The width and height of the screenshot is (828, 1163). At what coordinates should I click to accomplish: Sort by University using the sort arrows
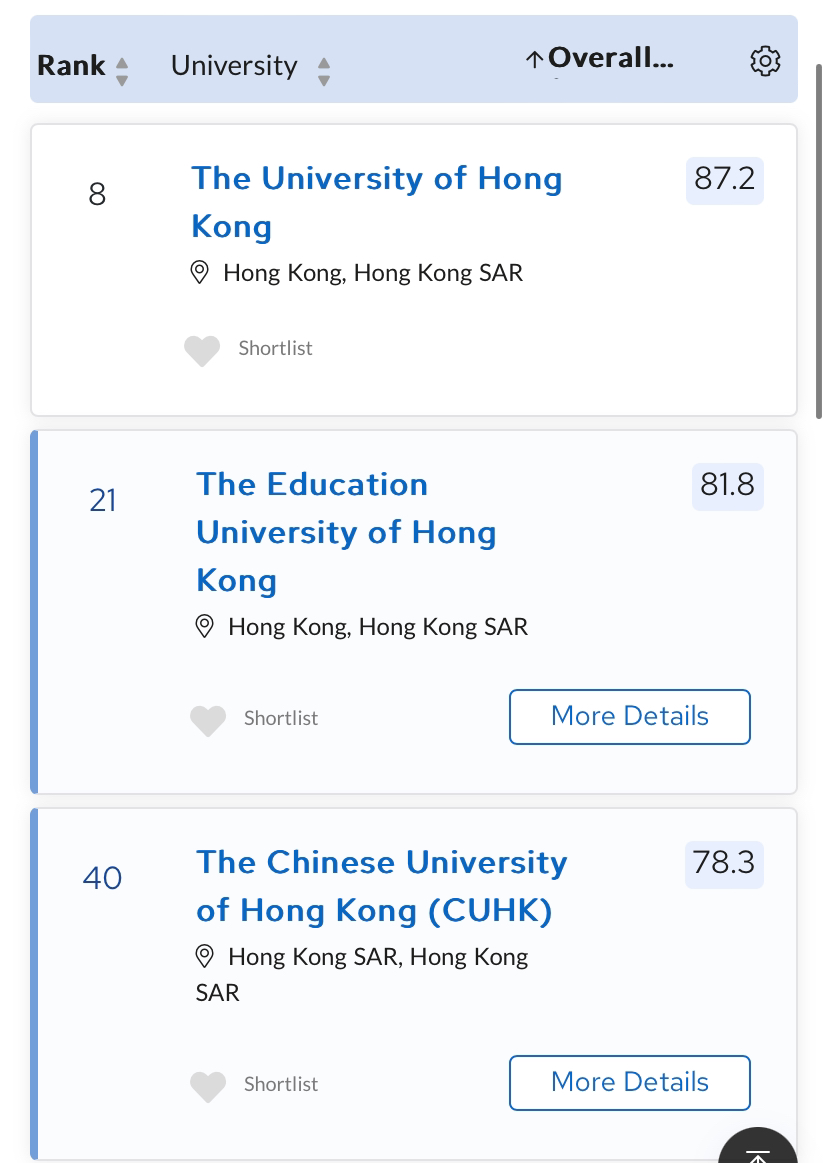[x=324, y=71]
